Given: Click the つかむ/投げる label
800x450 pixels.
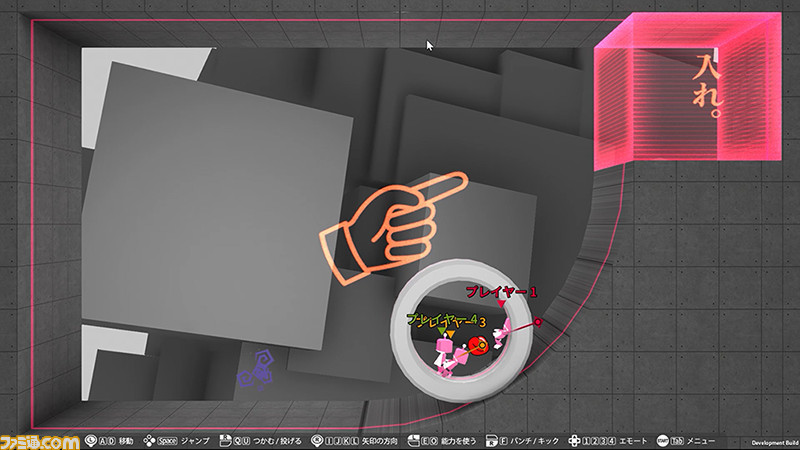Looking at the screenshot, I should coord(277,441).
